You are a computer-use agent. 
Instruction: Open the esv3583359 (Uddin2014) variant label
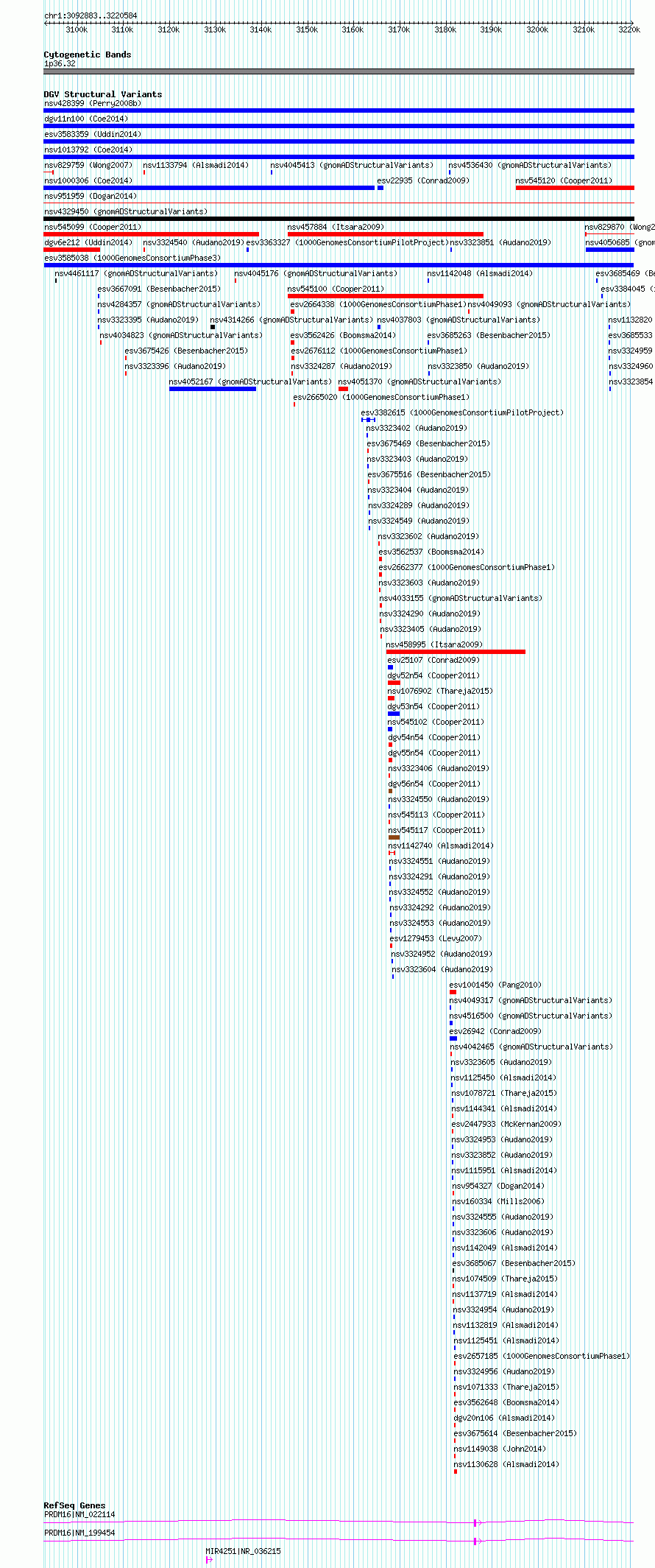point(93,135)
